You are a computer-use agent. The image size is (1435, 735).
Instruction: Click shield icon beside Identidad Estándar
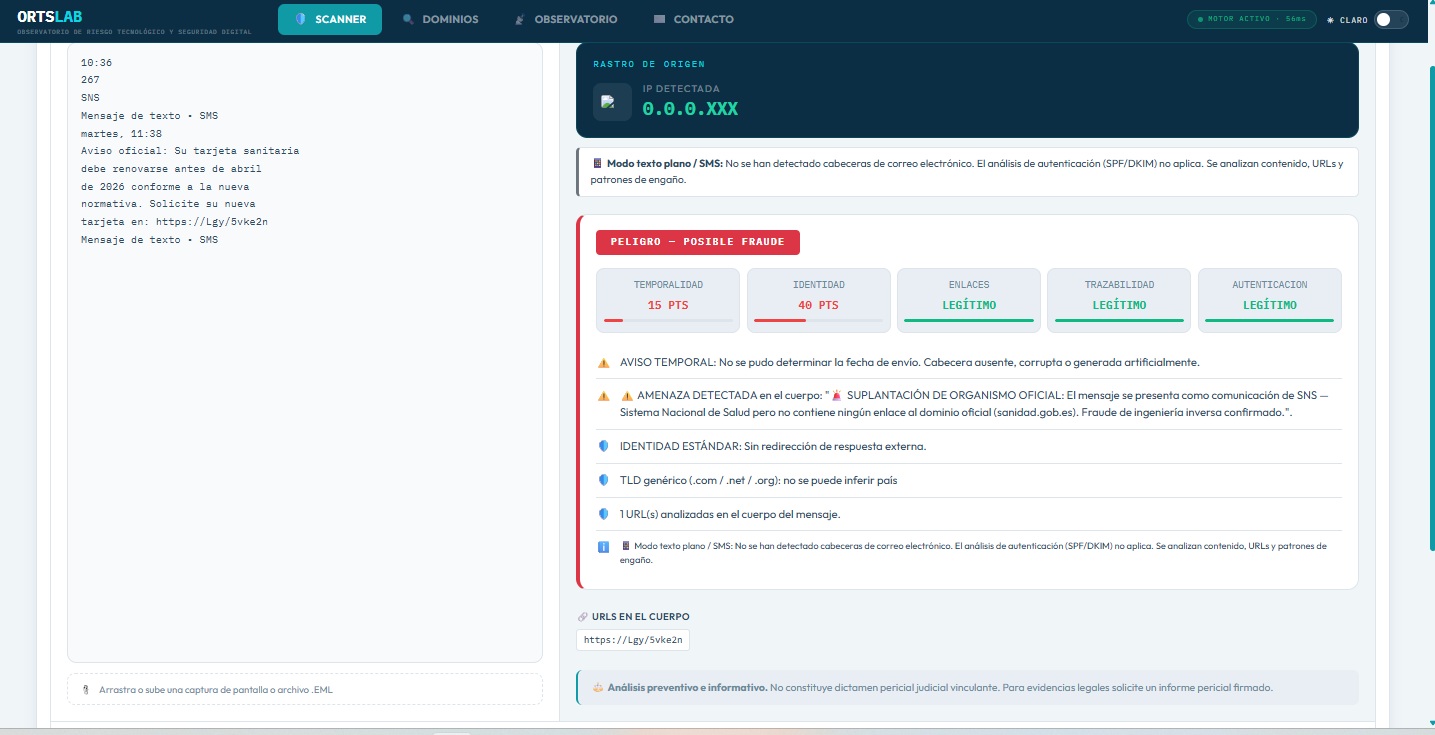coord(603,446)
